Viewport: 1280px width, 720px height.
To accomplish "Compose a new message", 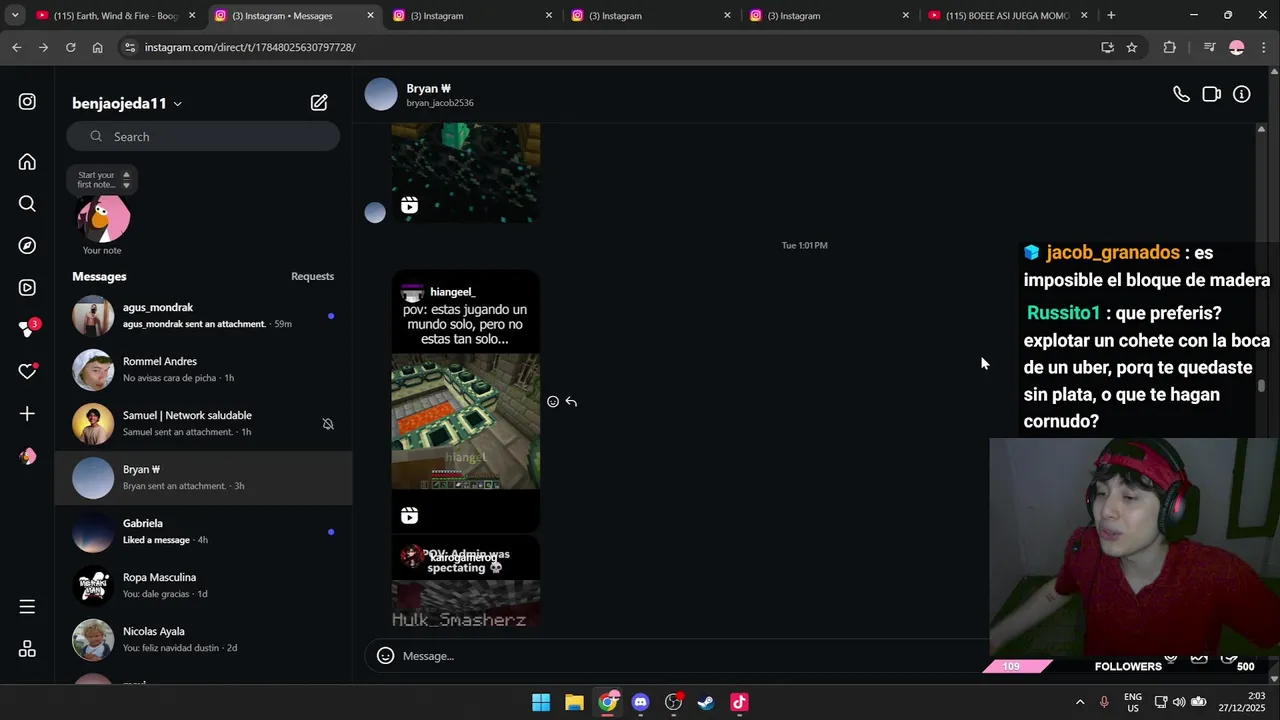I will coord(319,102).
